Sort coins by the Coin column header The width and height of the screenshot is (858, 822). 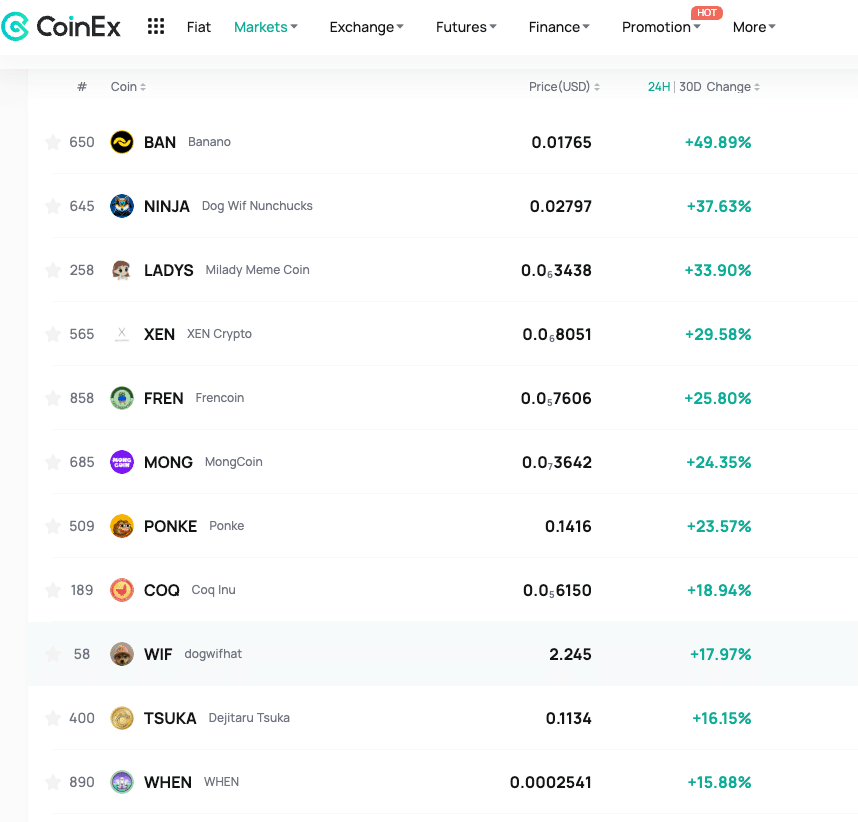coord(128,87)
